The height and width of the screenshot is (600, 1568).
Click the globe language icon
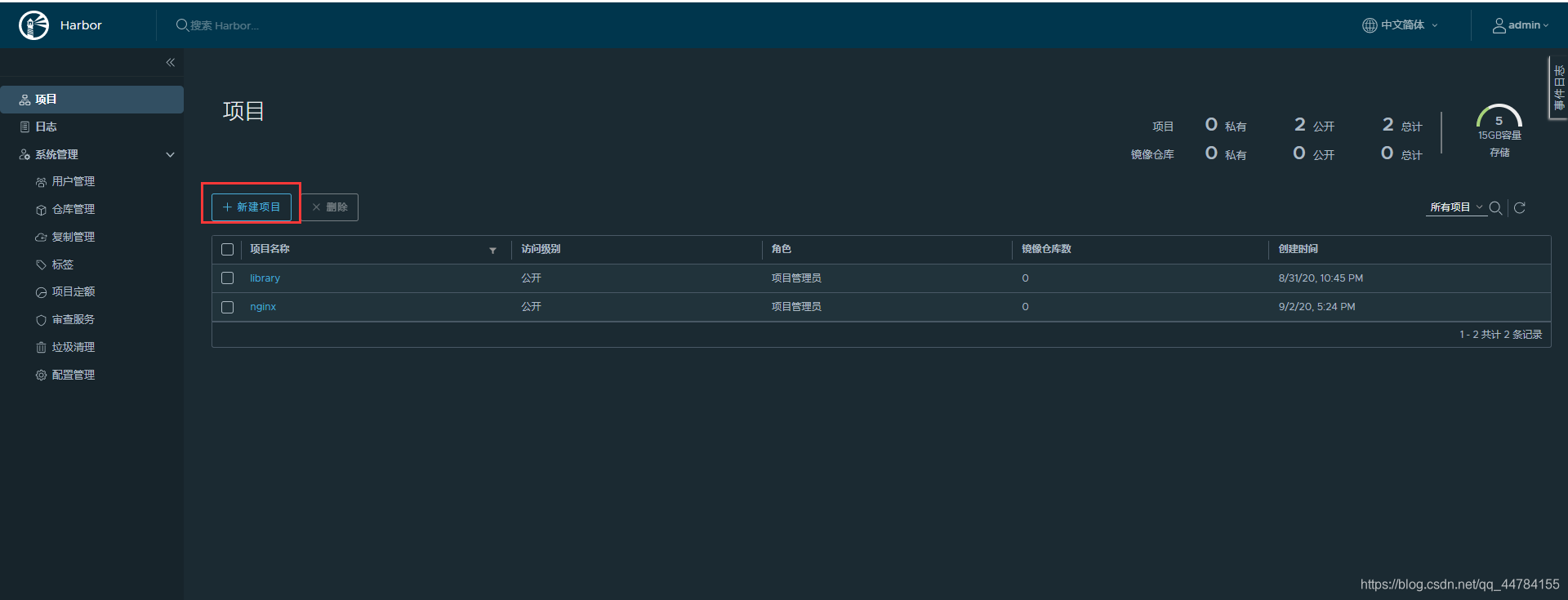tap(1370, 25)
